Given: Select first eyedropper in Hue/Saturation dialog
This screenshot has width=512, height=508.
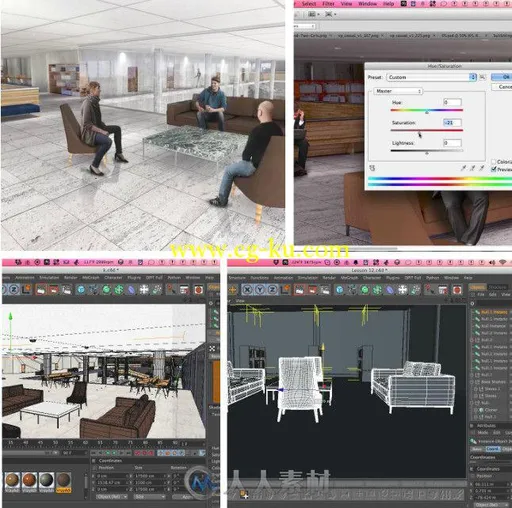Looking at the screenshot, I should [464, 168].
